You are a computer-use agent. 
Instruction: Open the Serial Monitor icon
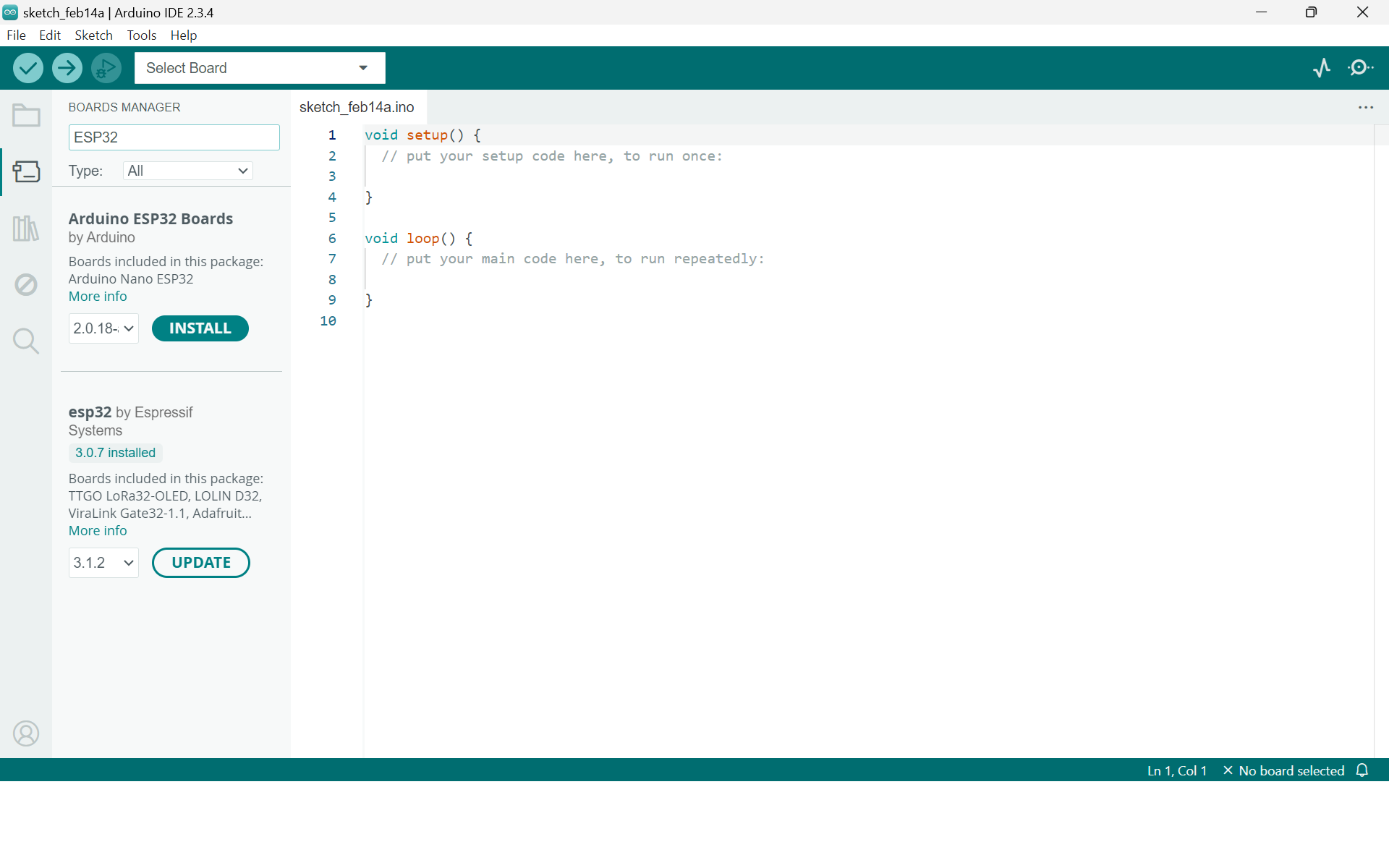click(1361, 68)
